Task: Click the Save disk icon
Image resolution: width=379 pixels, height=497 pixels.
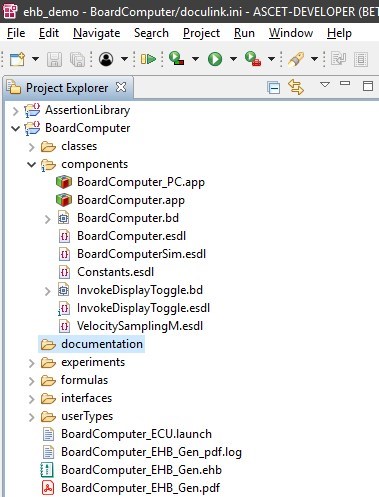Action: pos(54,59)
